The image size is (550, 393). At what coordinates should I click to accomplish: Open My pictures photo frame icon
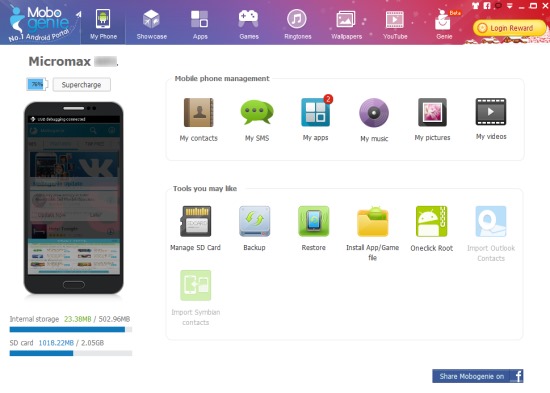[432, 112]
